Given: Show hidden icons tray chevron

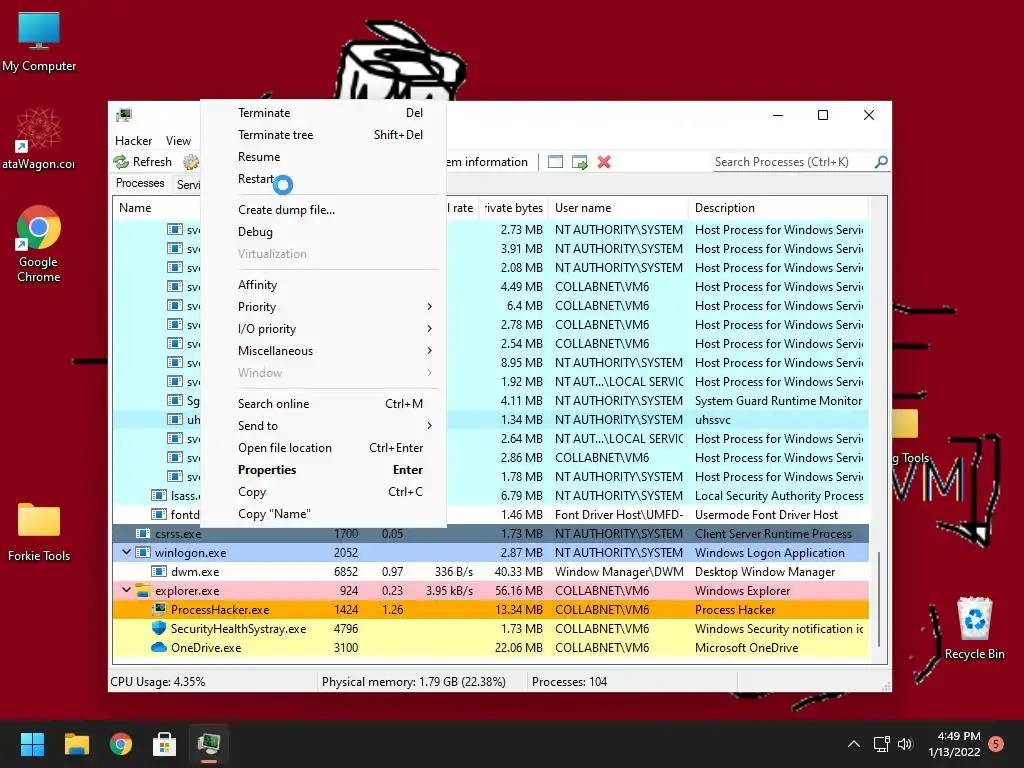Looking at the screenshot, I should point(854,744).
